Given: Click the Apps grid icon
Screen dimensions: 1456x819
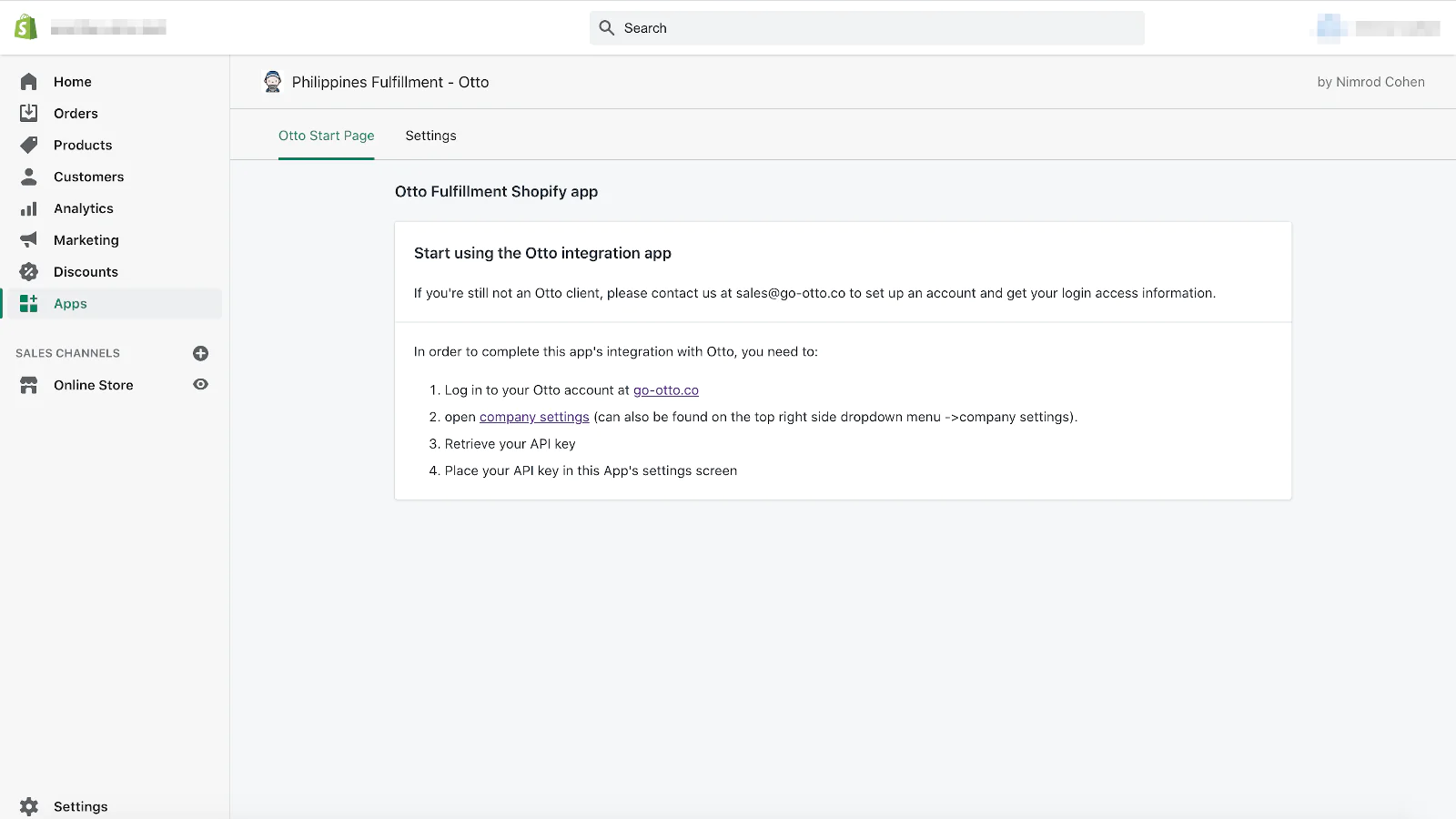Looking at the screenshot, I should pyautogui.click(x=29, y=303).
